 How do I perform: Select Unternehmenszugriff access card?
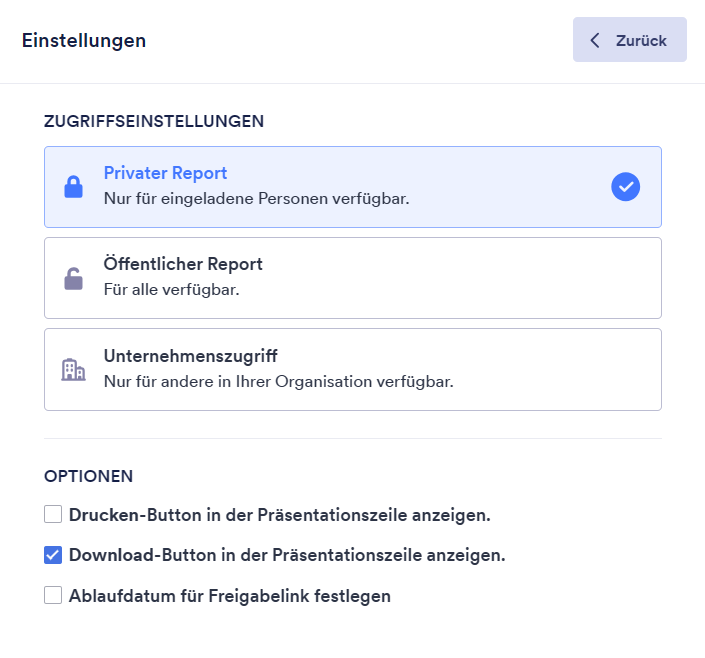(352, 369)
